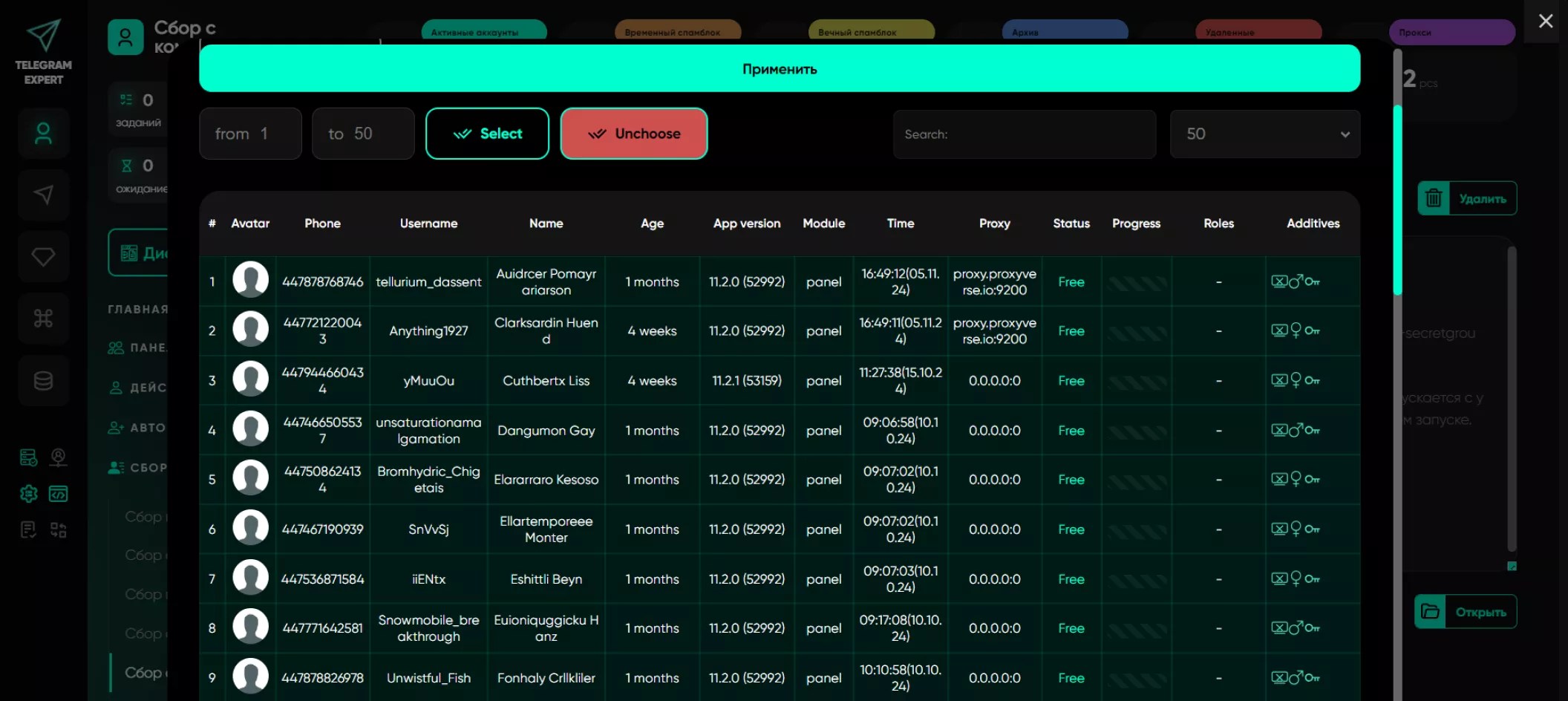Focus the Search field

1025,134
